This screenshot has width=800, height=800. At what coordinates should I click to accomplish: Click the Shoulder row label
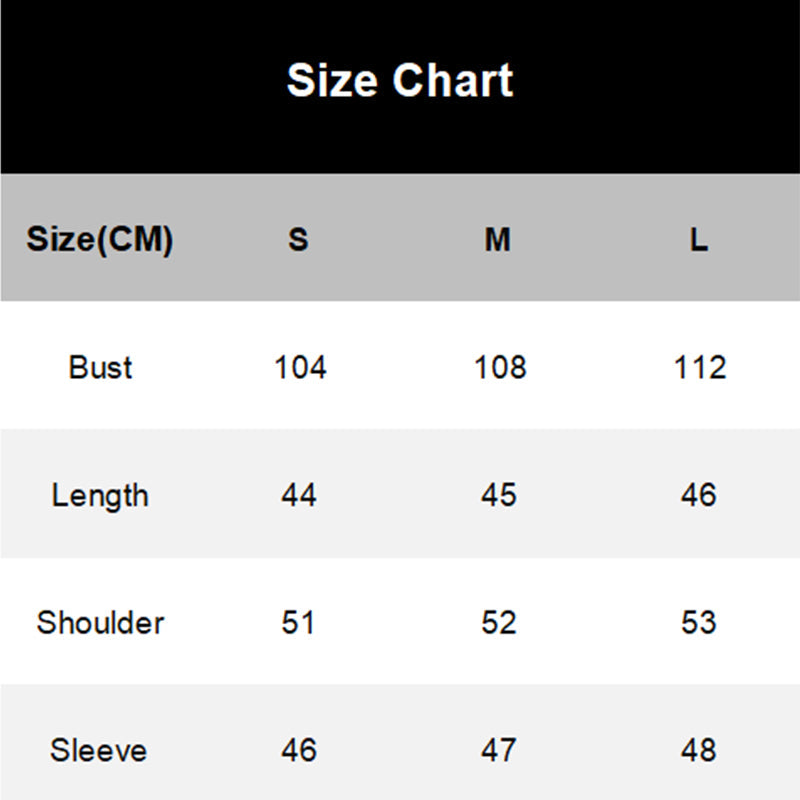pos(100,622)
